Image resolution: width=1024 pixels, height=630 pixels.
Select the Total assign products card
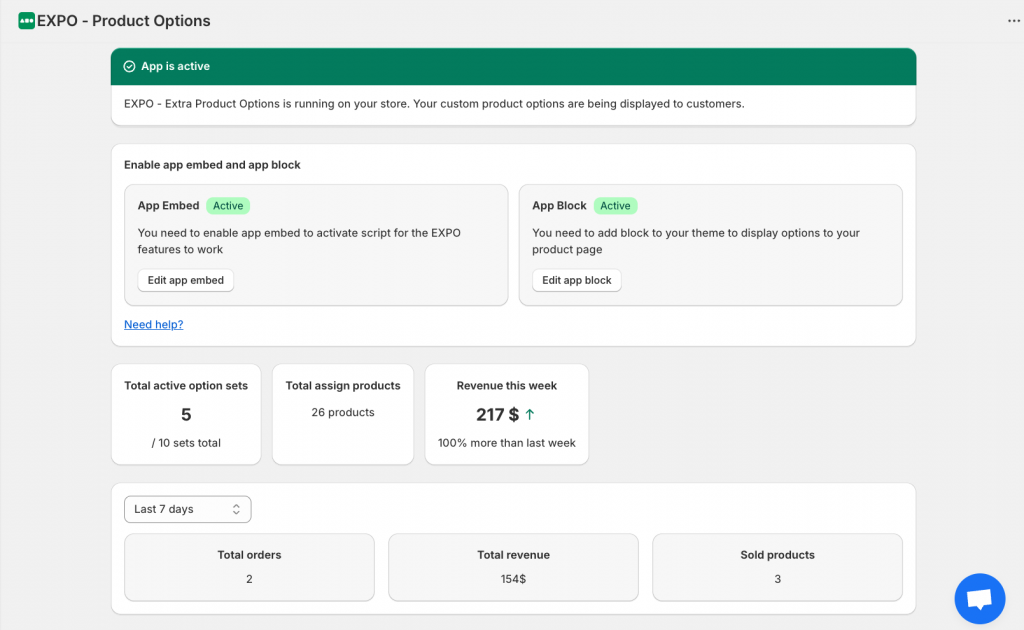click(343, 414)
